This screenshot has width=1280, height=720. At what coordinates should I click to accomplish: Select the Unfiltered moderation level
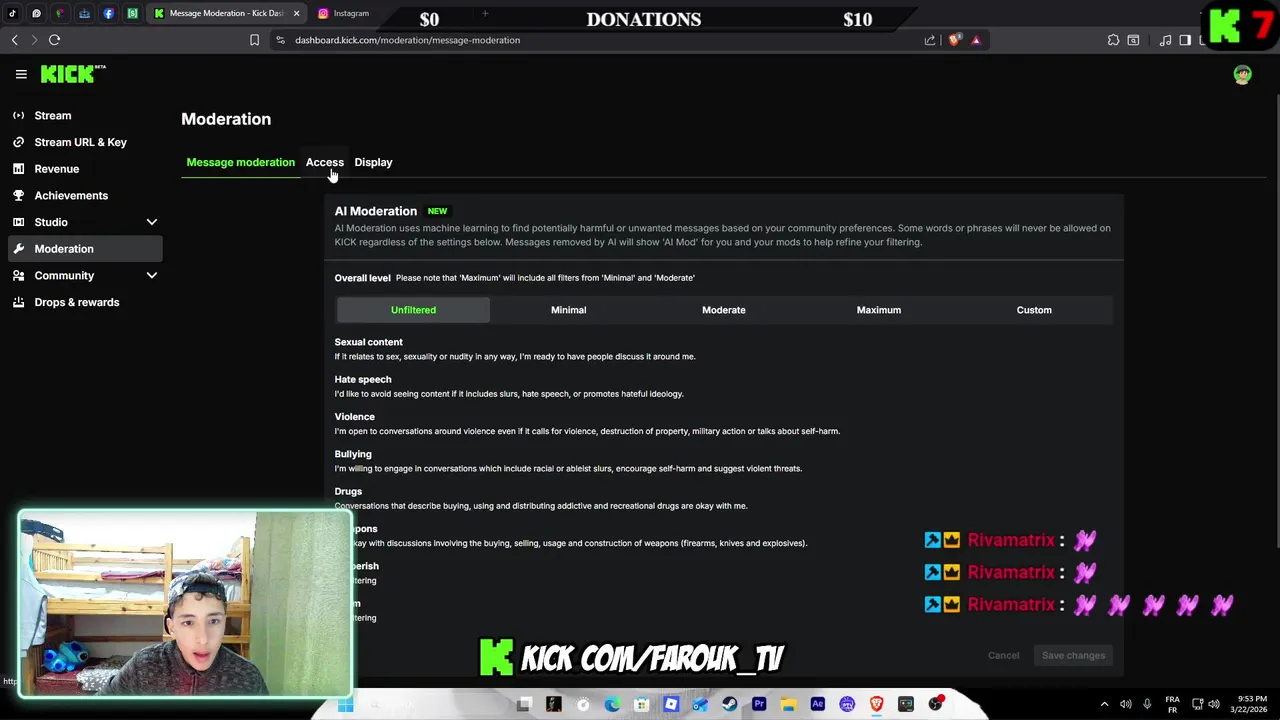click(413, 310)
